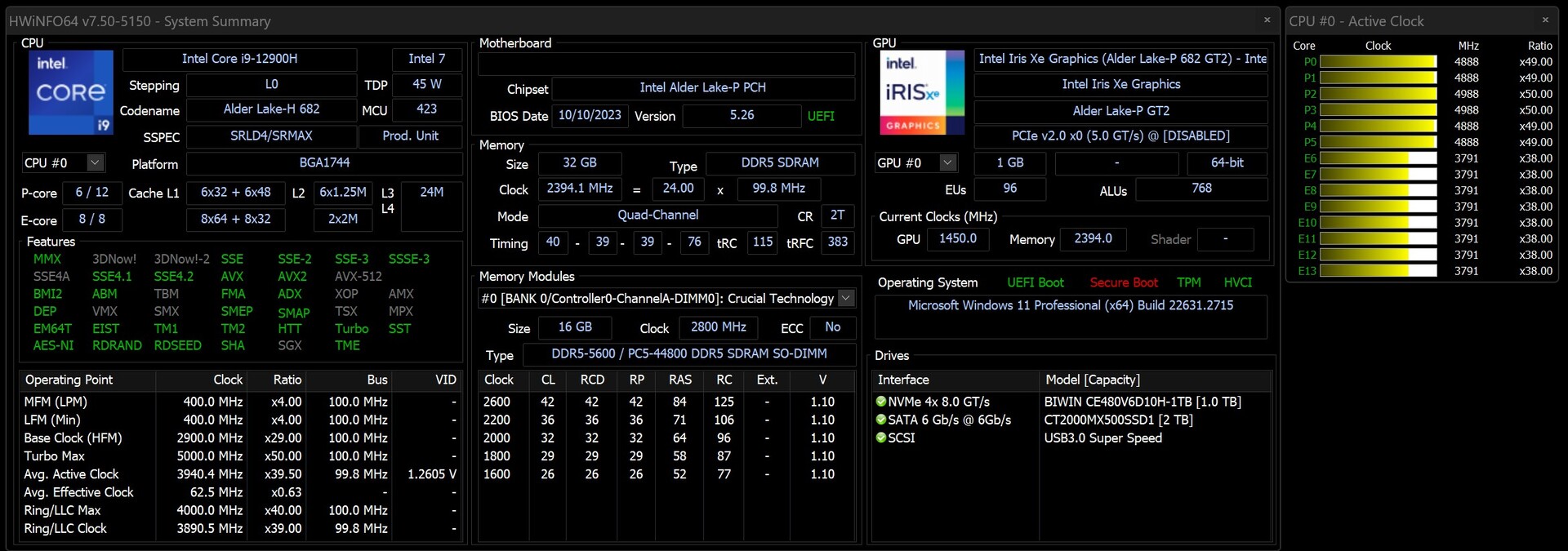Open the GPU #0 selector dropdown
Screen dimensions: 1568x551
click(948, 163)
